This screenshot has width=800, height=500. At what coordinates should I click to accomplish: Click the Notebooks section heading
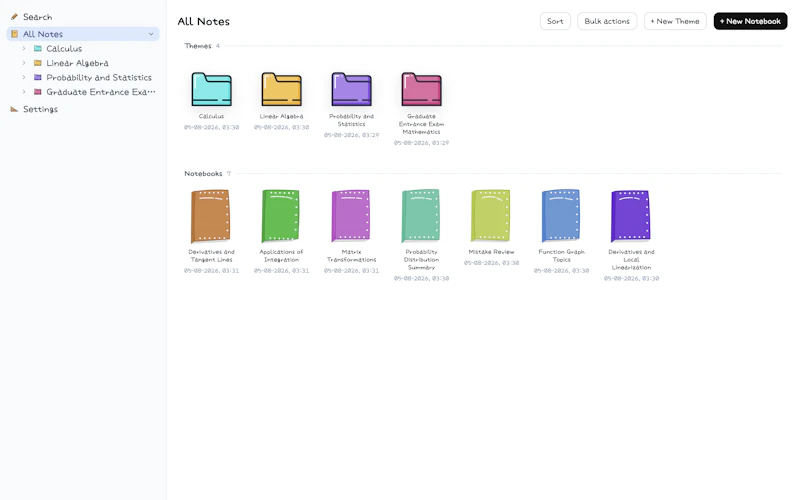coord(203,173)
